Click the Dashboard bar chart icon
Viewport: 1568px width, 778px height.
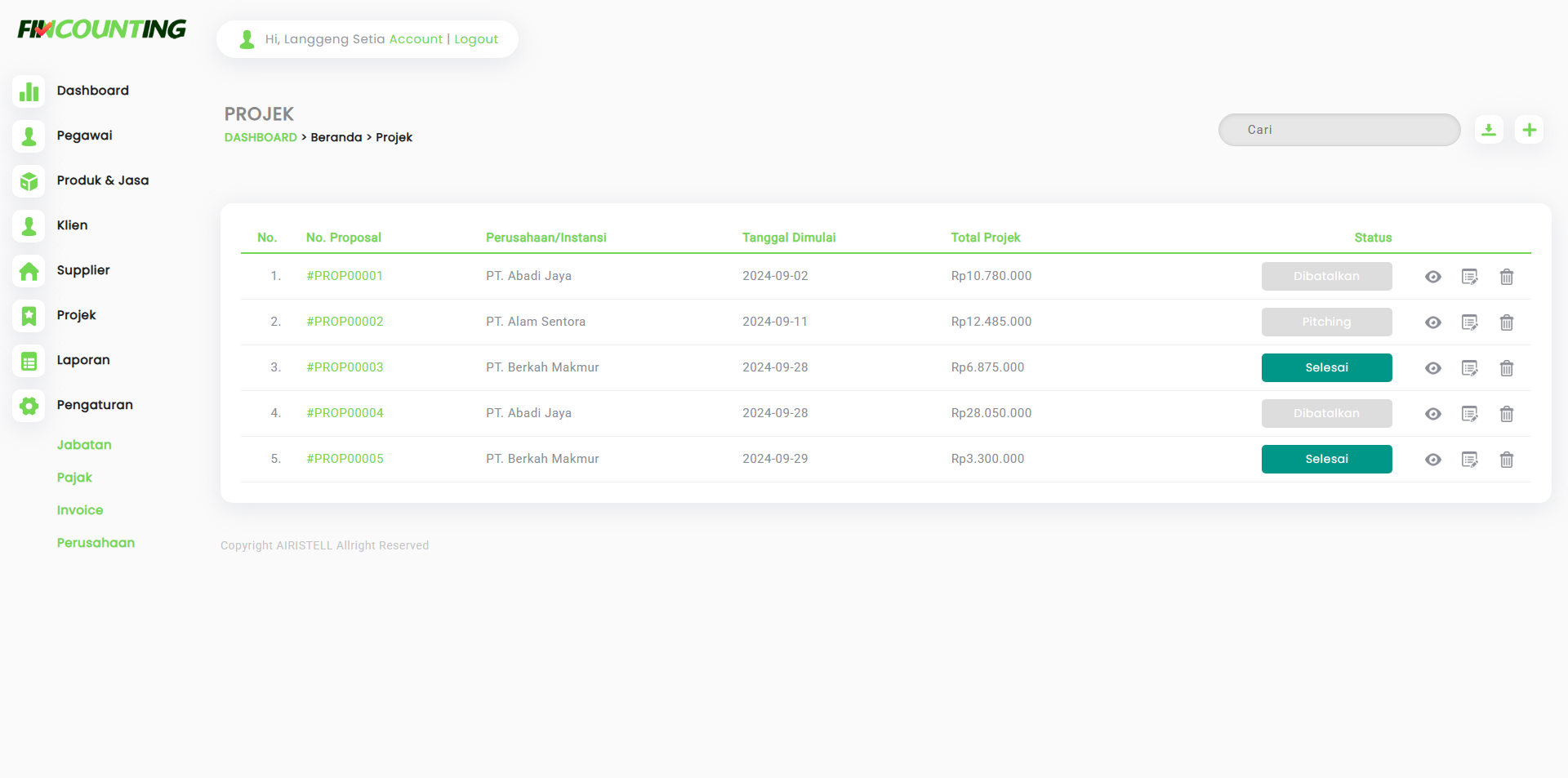(x=29, y=91)
